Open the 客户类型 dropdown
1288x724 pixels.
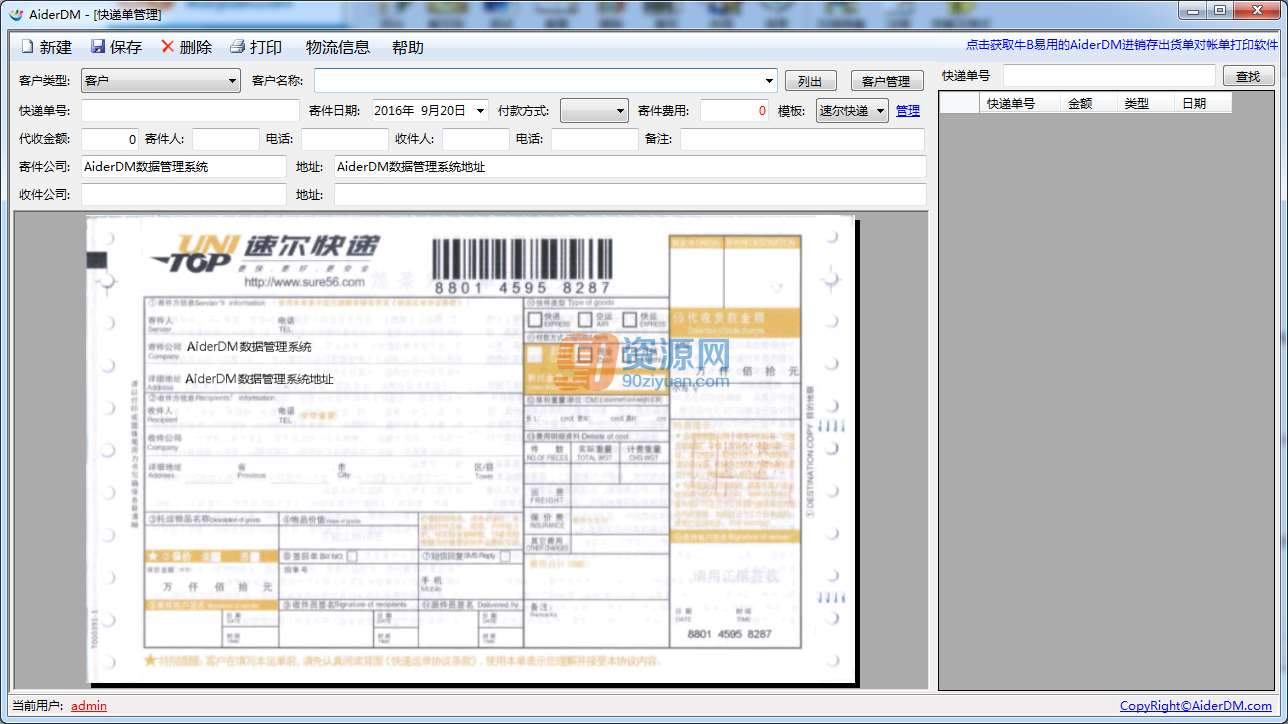tap(161, 81)
